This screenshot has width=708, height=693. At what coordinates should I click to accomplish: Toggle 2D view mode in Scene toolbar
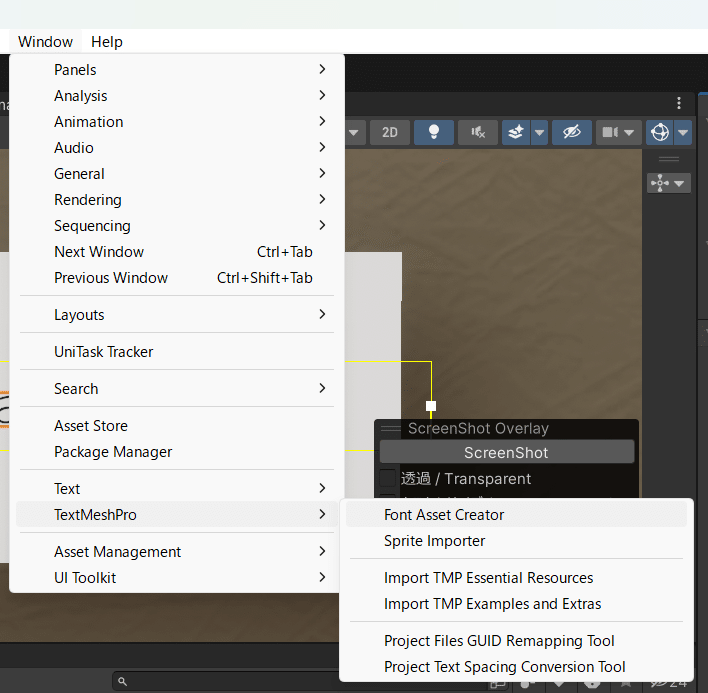click(390, 132)
